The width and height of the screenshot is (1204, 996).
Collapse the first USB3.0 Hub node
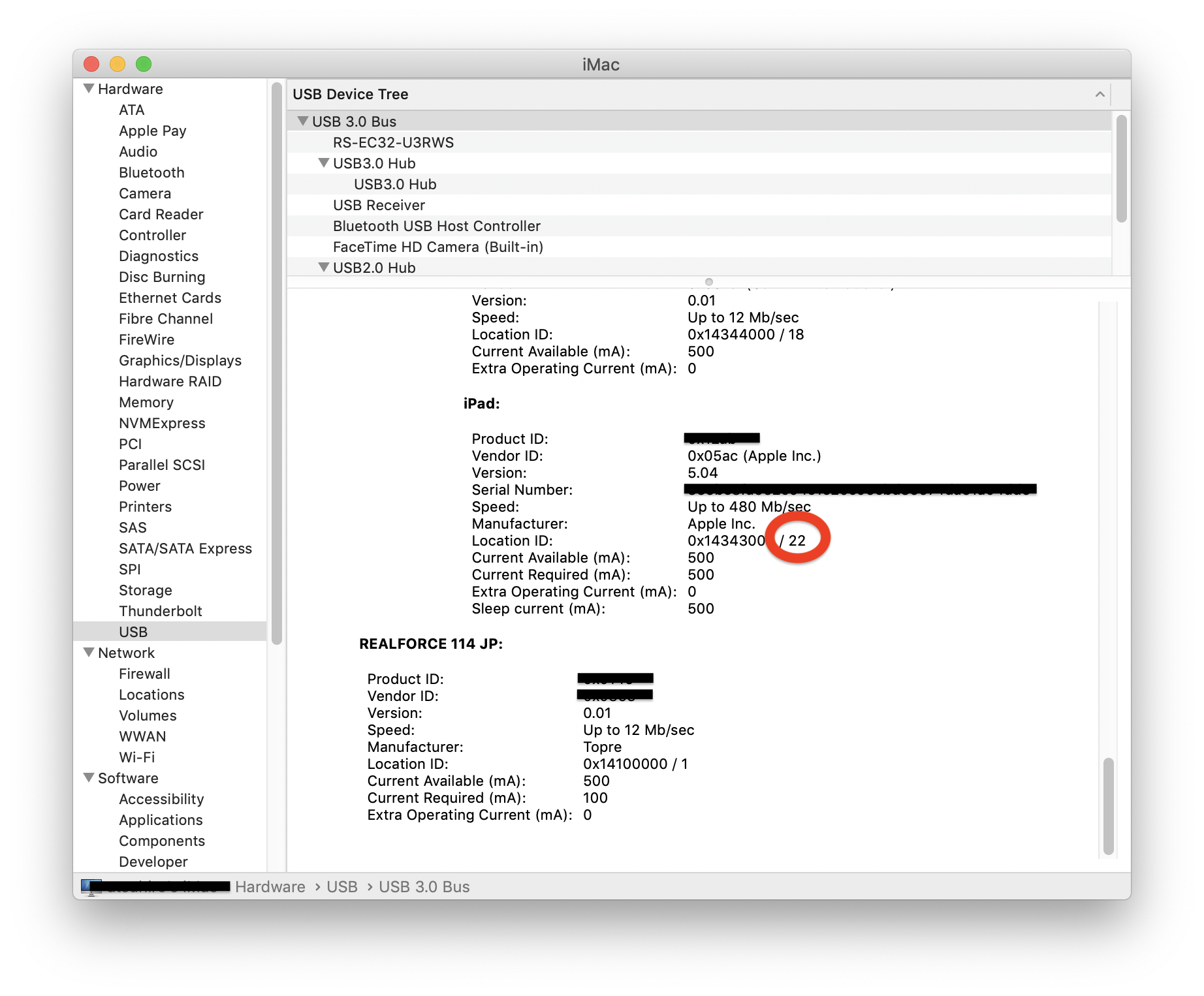pyautogui.click(x=323, y=163)
